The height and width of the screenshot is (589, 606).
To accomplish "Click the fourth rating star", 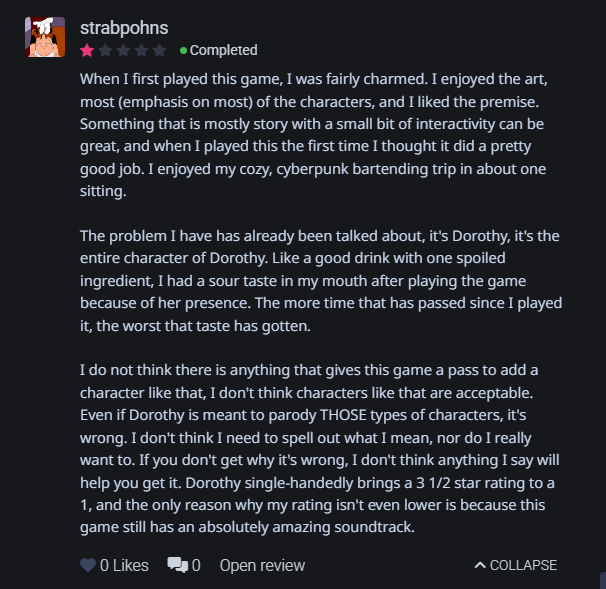I will click(142, 50).
